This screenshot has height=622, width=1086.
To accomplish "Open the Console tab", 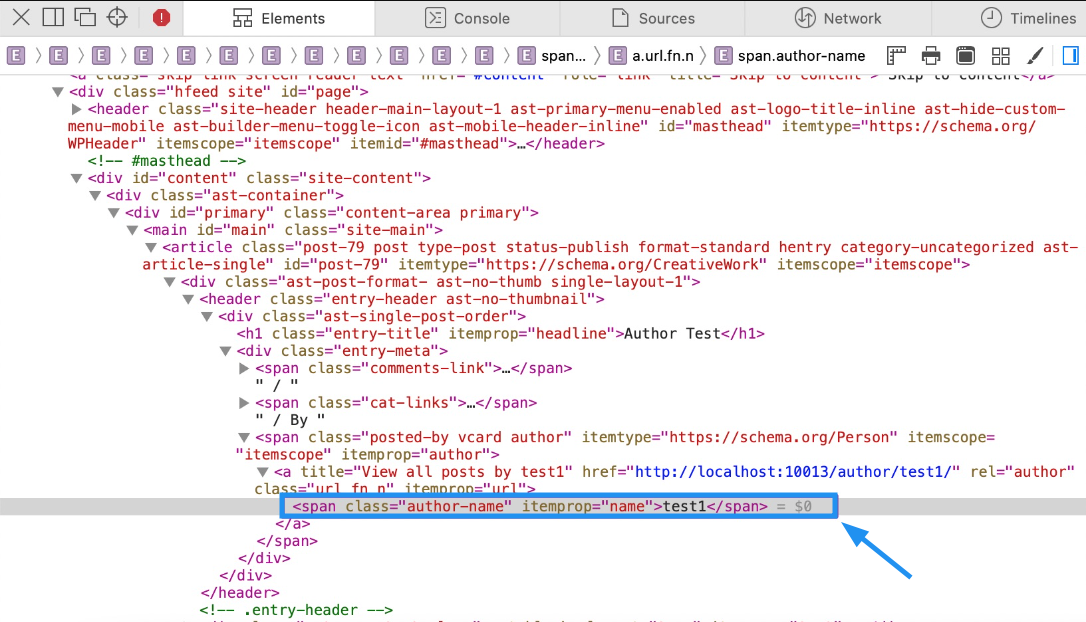I will (468, 18).
